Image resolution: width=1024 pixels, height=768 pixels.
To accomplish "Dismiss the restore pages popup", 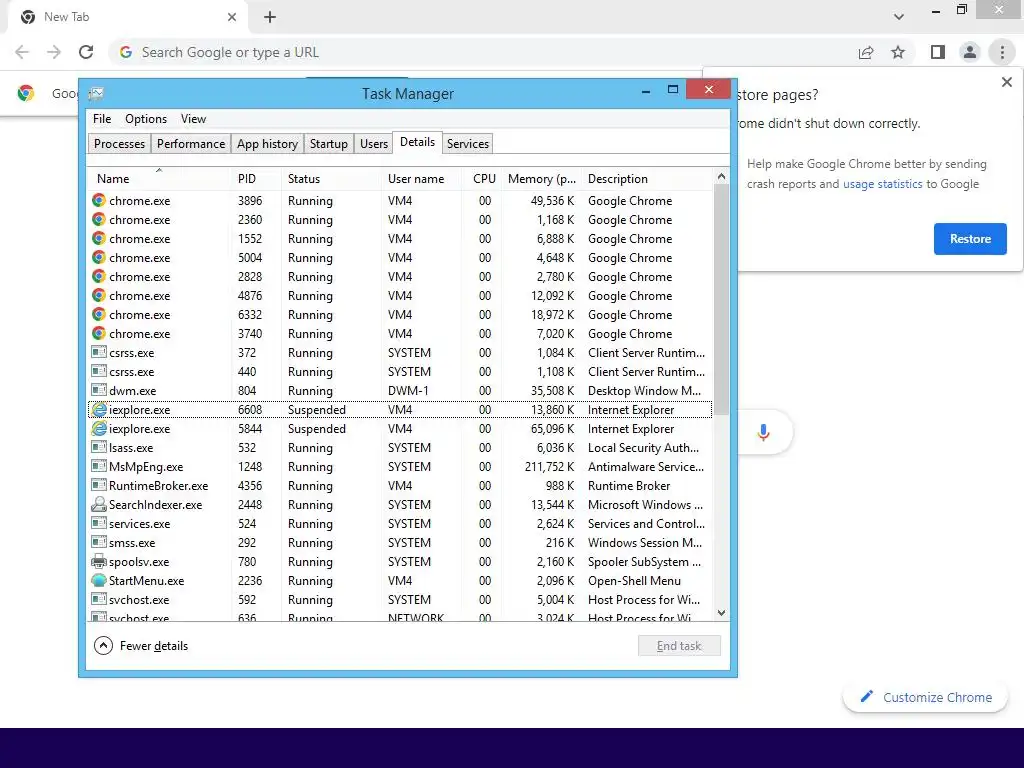I will click(x=1007, y=82).
